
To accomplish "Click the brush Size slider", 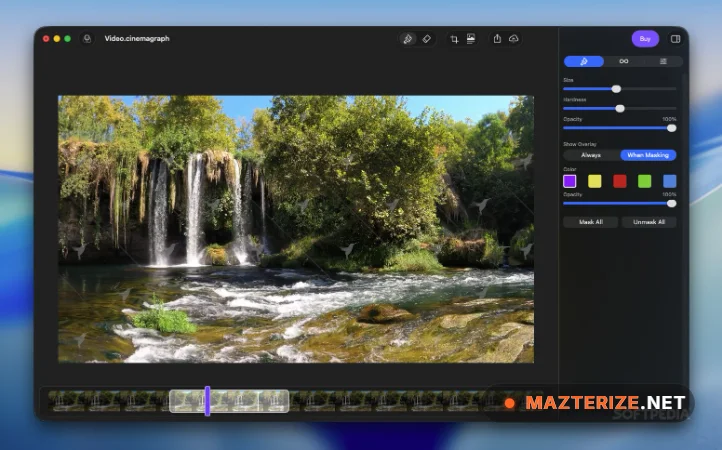I will coord(620,89).
